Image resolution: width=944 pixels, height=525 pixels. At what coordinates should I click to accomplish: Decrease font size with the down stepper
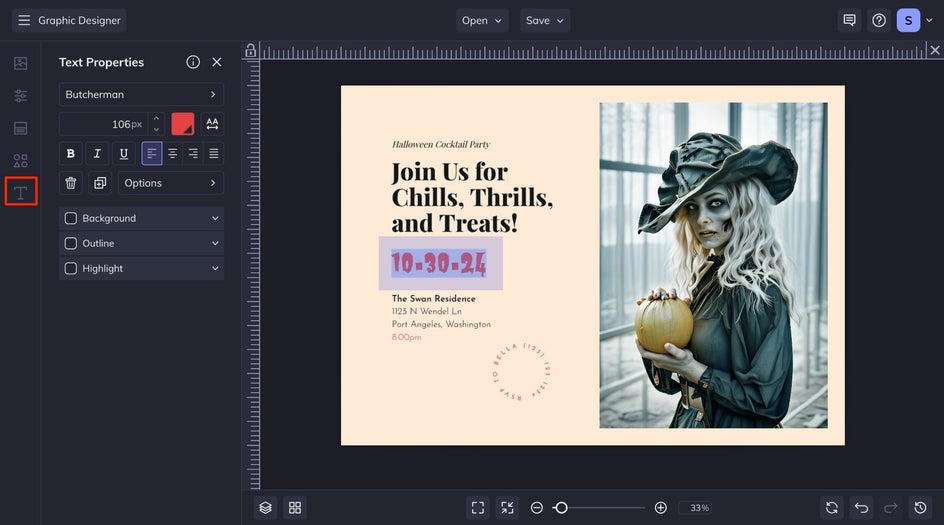point(157,129)
